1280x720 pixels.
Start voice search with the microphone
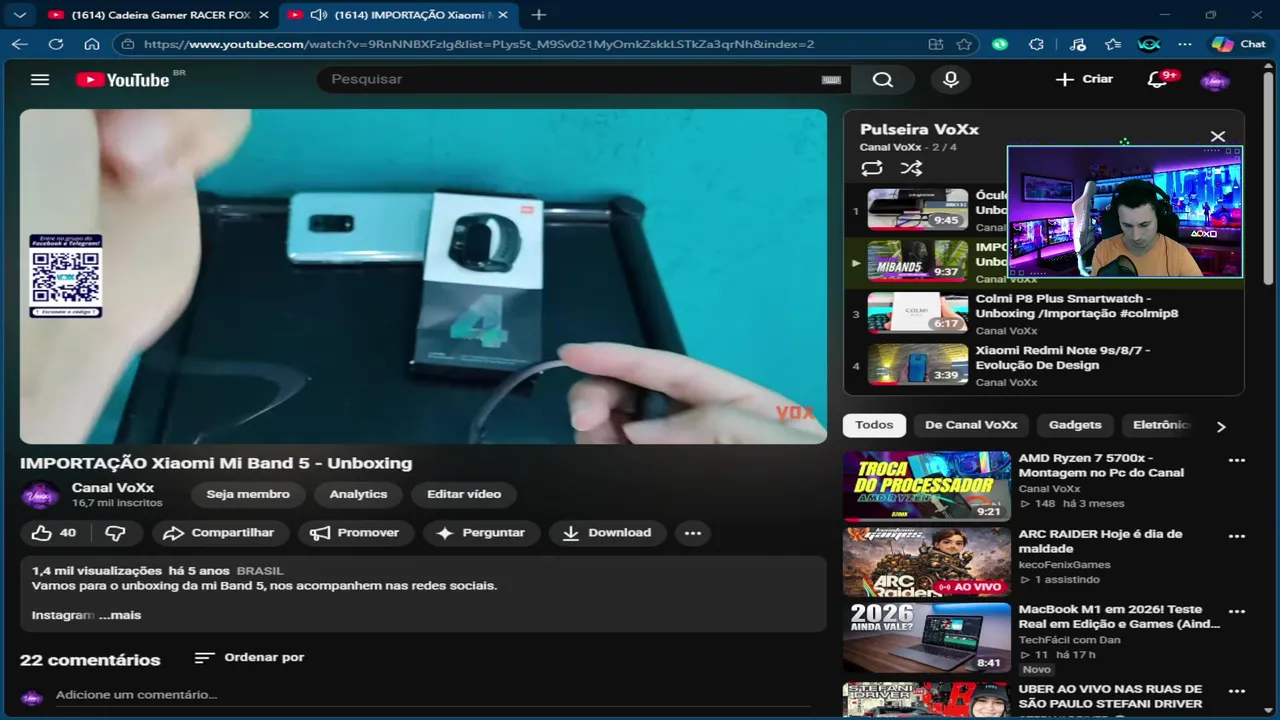pyautogui.click(x=951, y=79)
